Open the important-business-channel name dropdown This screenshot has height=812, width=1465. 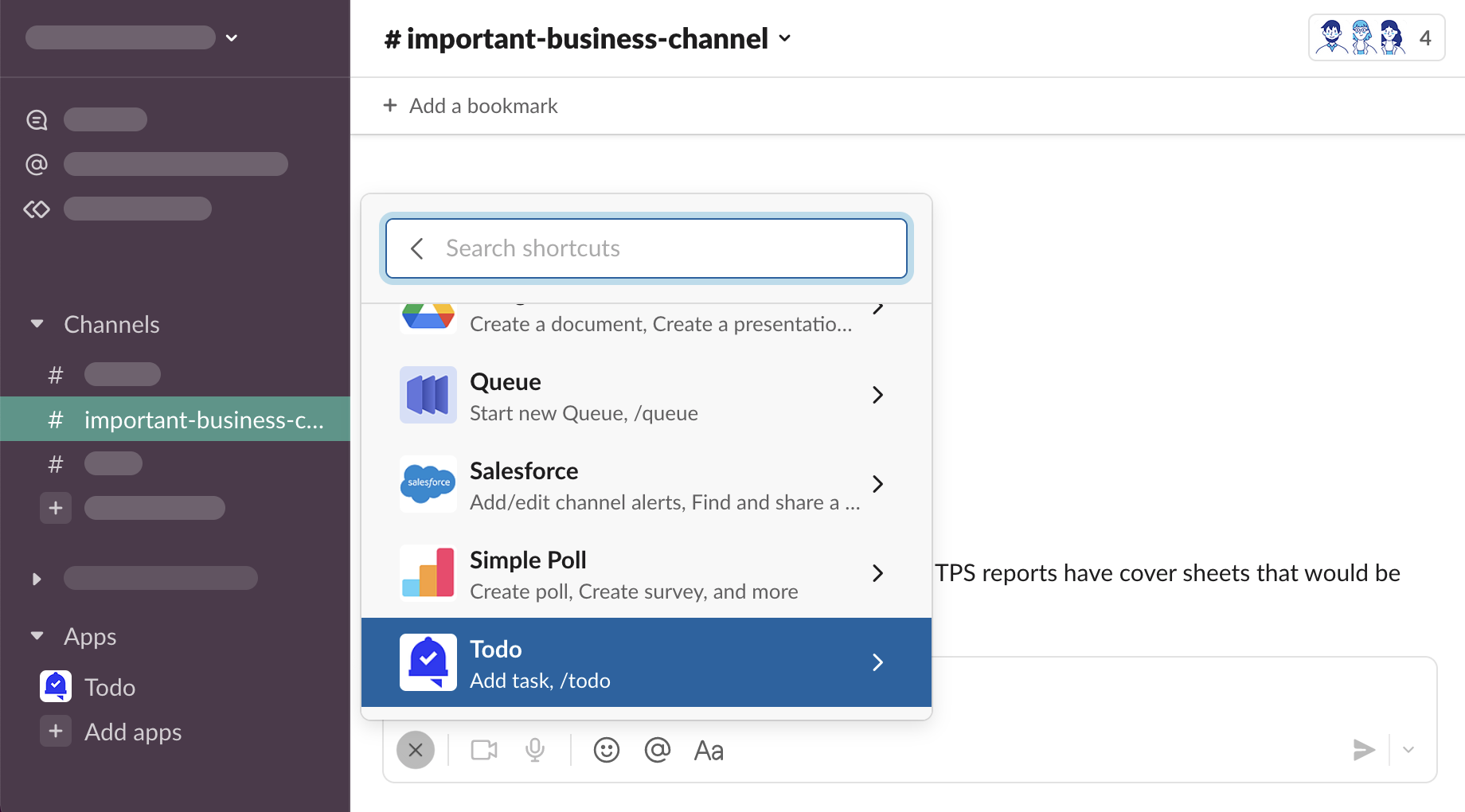click(588, 38)
